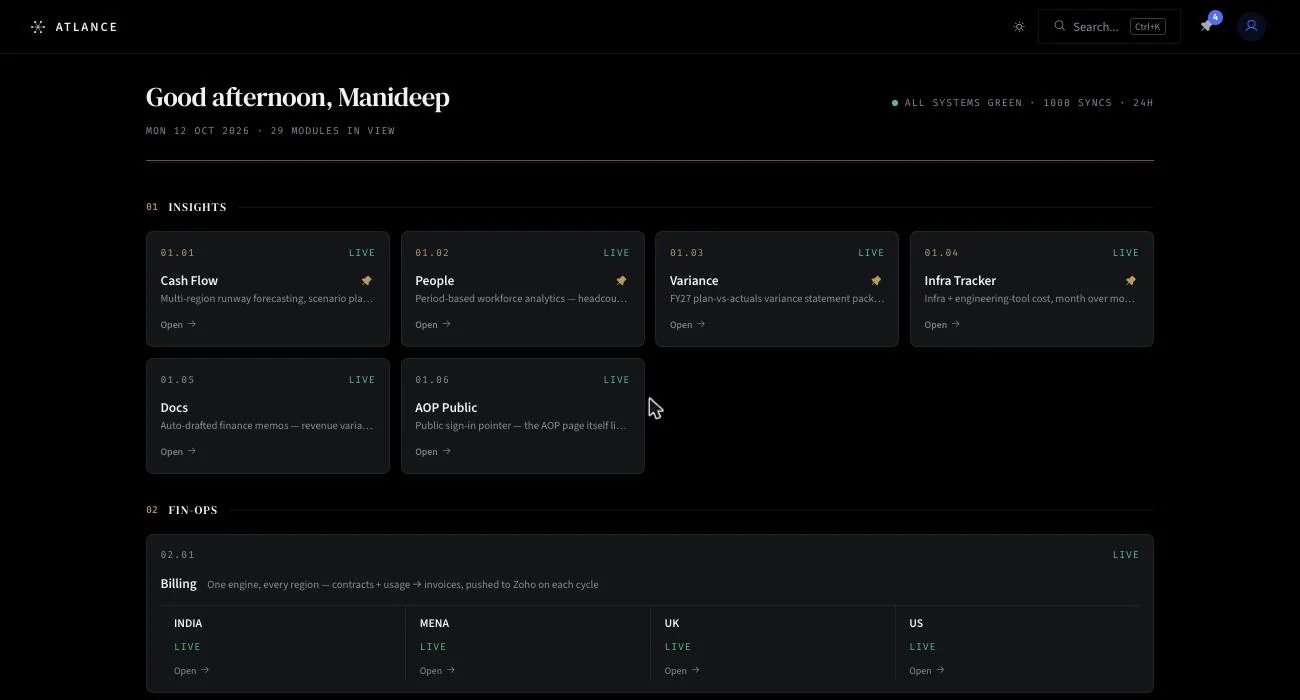
Task: Open the Search input box
Action: pyautogui.click(x=1109, y=26)
